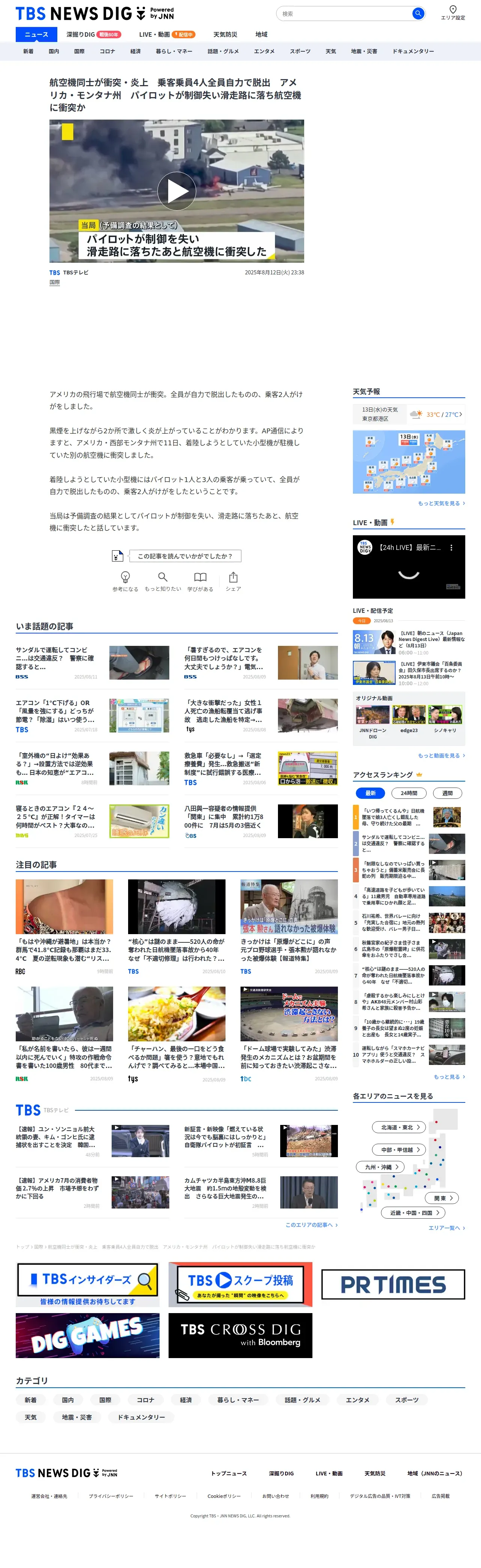Image resolution: width=481 pixels, height=1568 pixels.
Task: Open ドキュメンタリー in the sub navigation
Action: click(x=413, y=51)
